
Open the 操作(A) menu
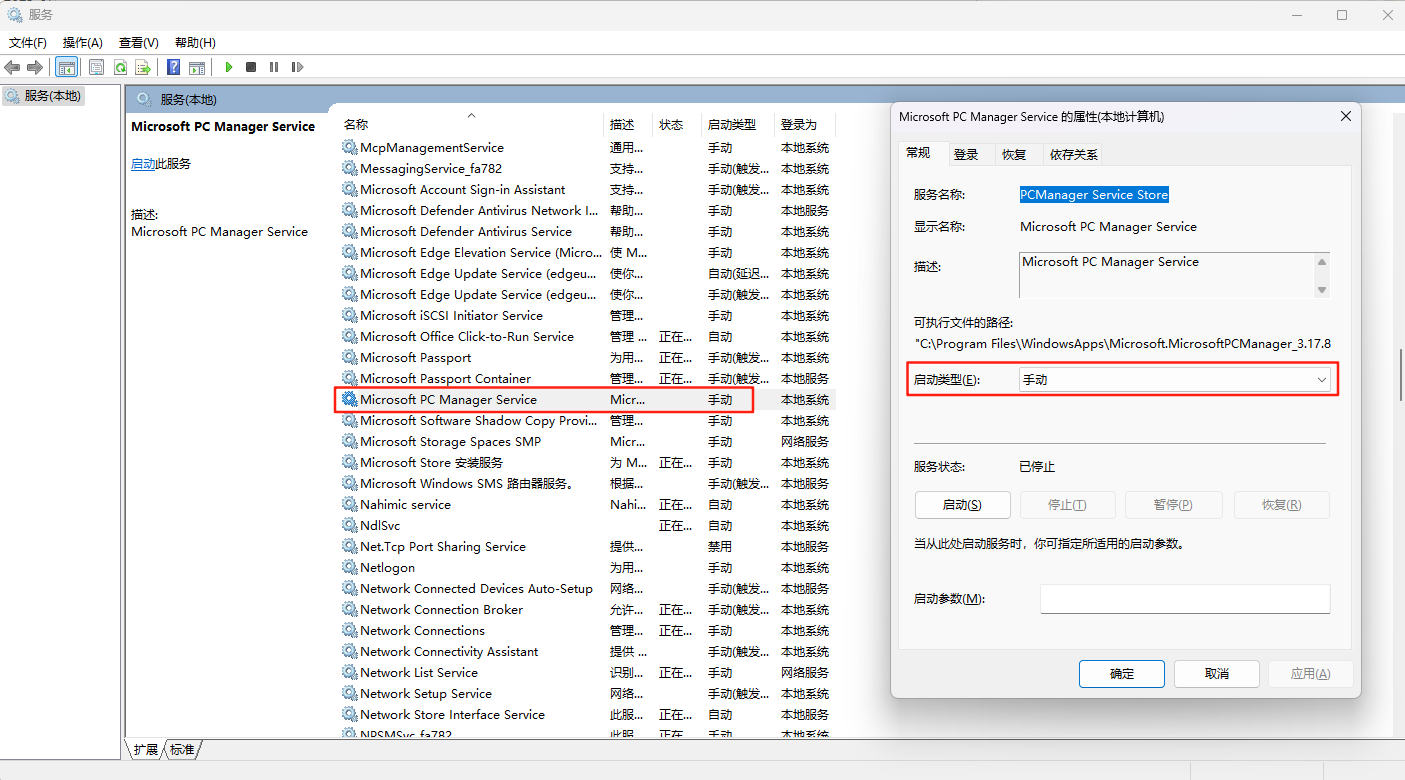[x=83, y=42]
